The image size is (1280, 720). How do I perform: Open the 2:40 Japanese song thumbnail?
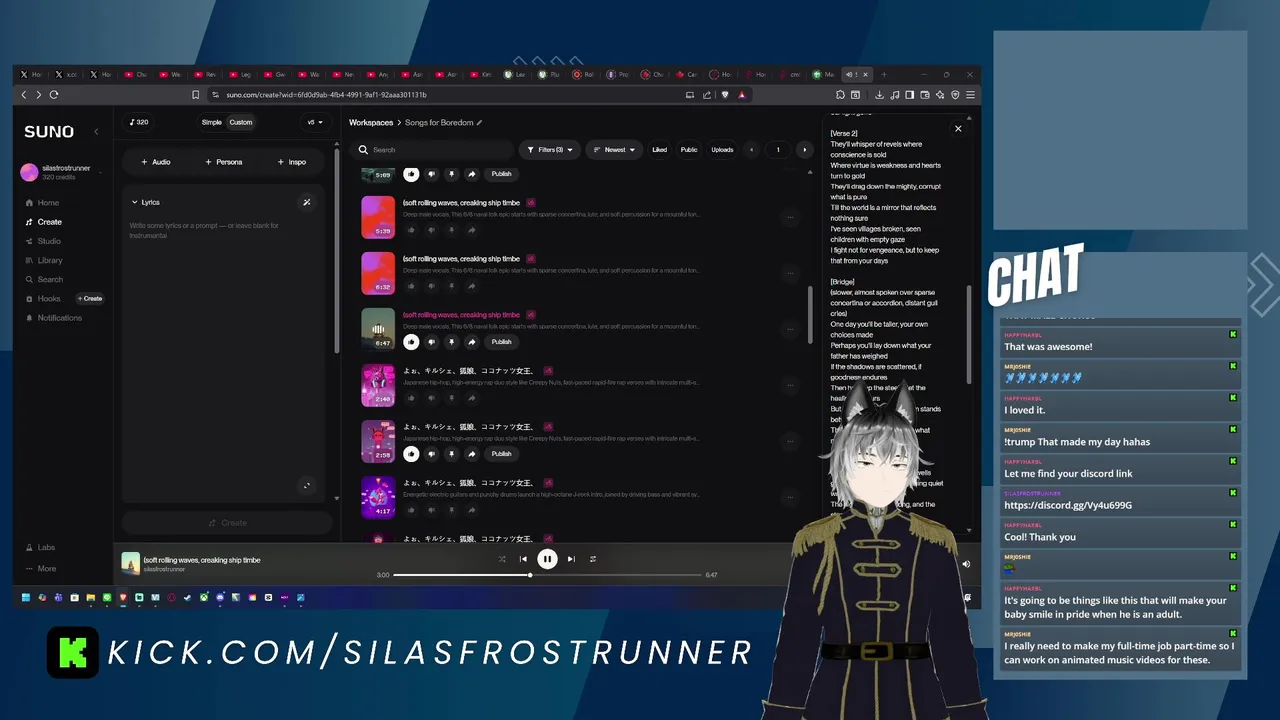pyautogui.click(x=378, y=385)
